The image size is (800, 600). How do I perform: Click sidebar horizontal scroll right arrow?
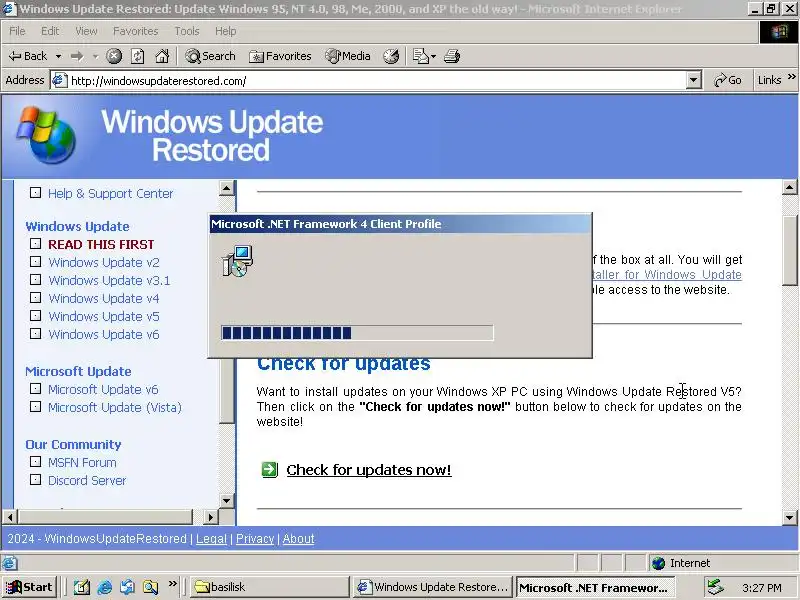[210, 517]
